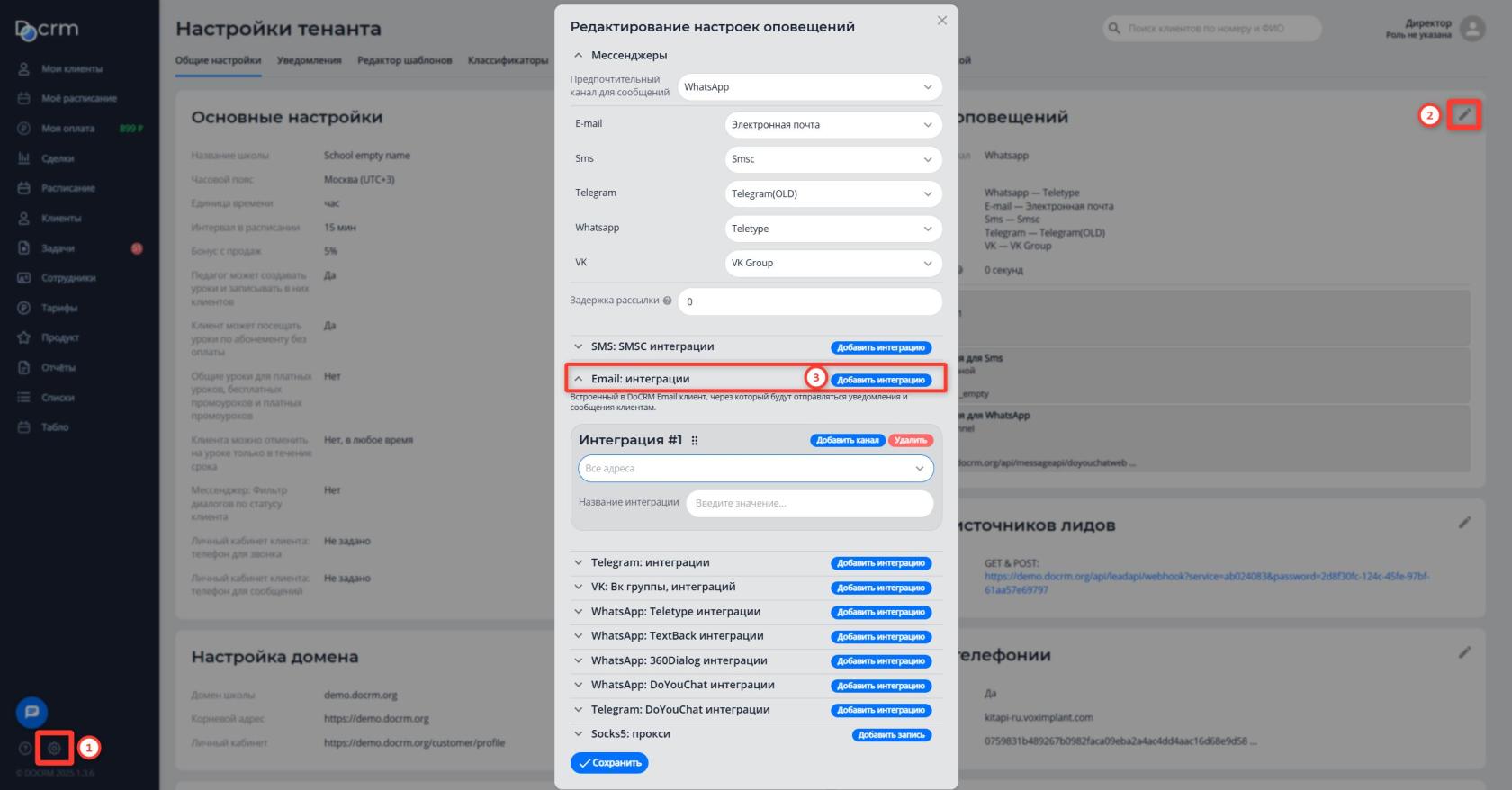This screenshot has width=1512, height=790.
Task: Open the Telegram(OLD) provider dropdown
Action: coord(832,193)
